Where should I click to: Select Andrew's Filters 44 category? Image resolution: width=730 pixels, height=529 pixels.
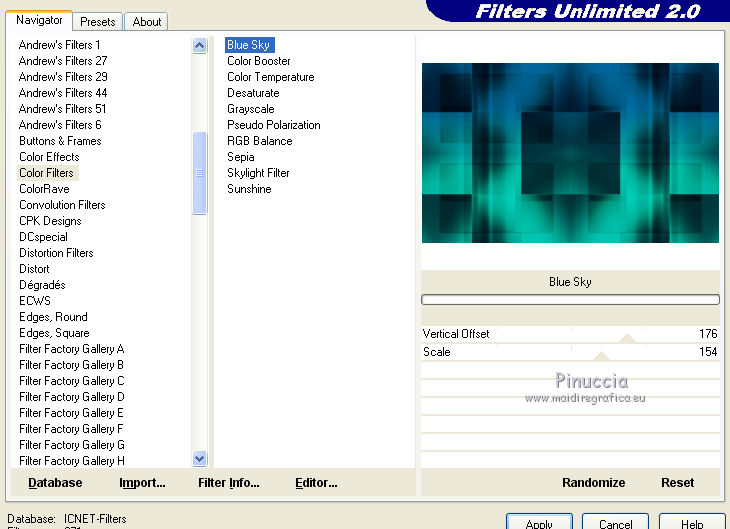click(63, 93)
